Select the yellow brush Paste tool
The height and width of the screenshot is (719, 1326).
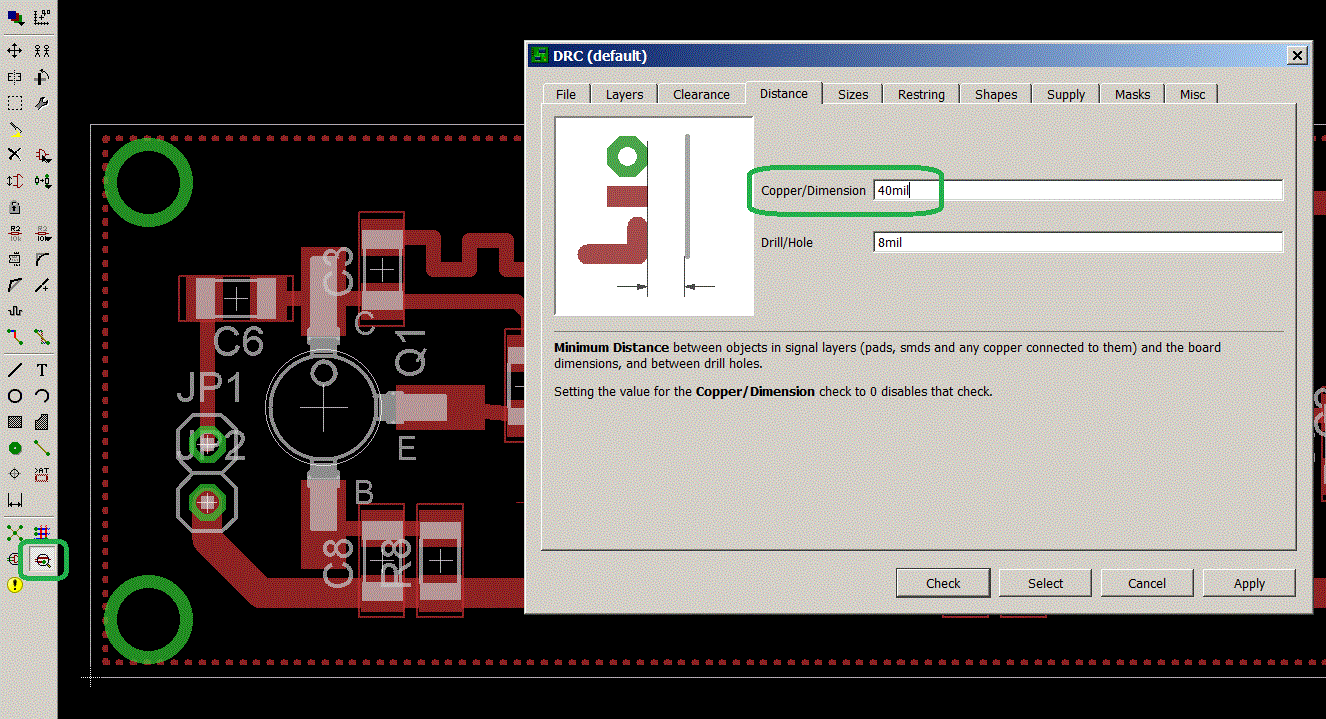point(15,129)
